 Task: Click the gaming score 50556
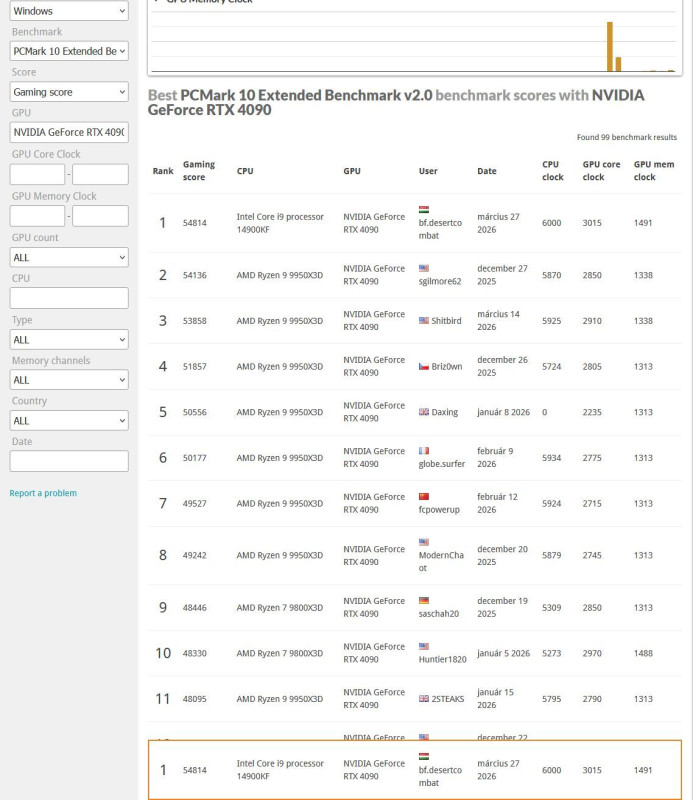pos(194,412)
